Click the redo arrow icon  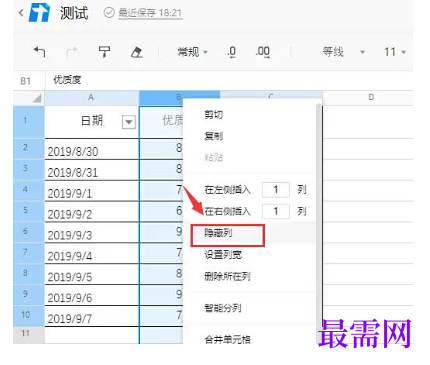tap(72, 52)
